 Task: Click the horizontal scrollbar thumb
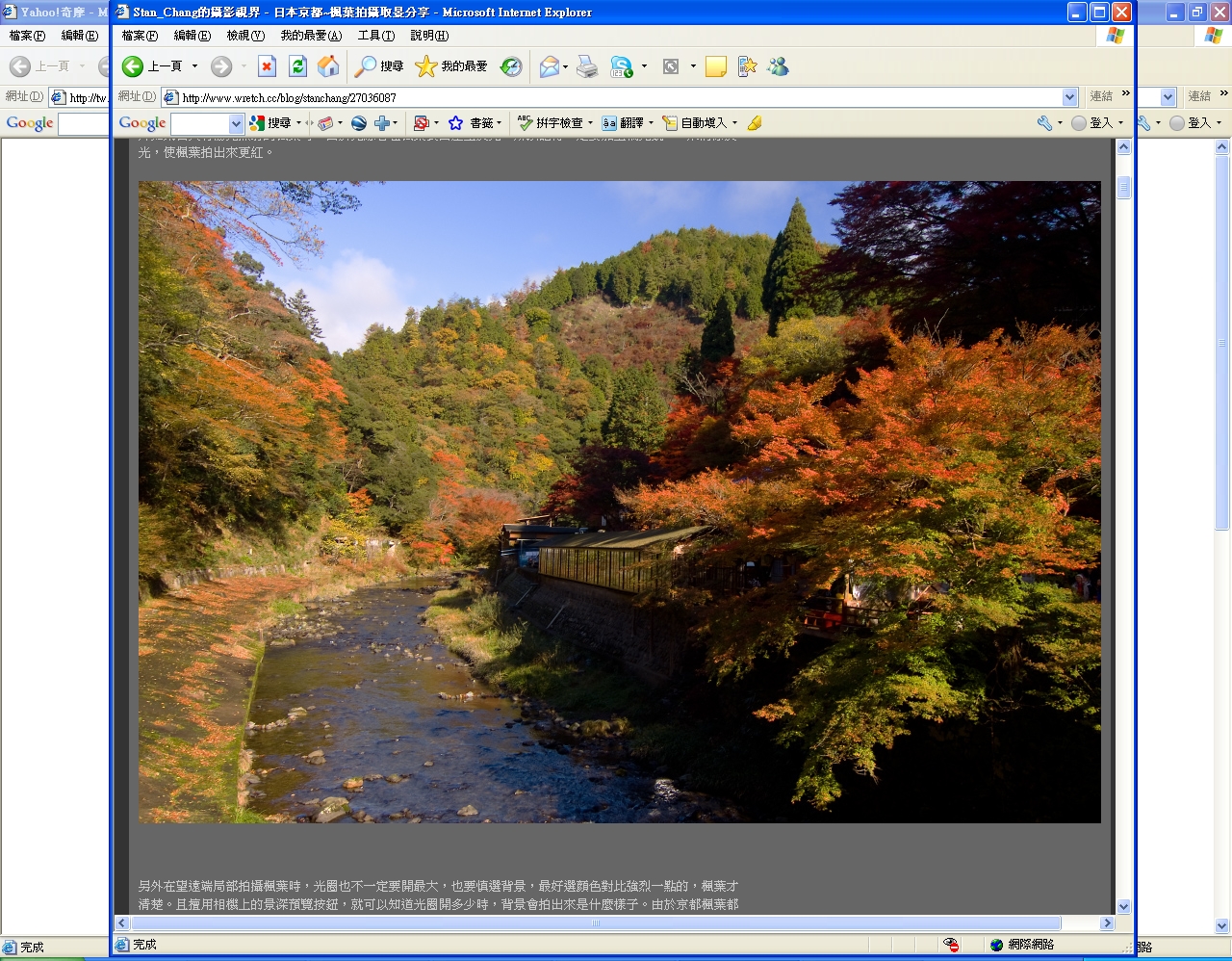596,922
